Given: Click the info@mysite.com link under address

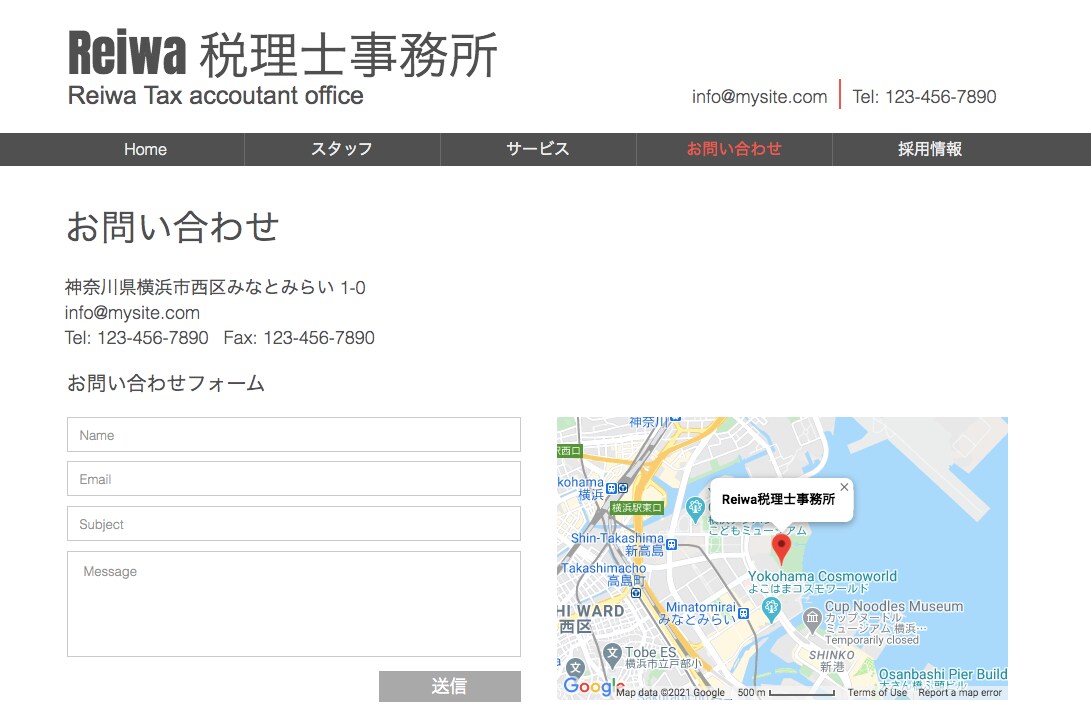Looking at the screenshot, I should coord(132,313).
